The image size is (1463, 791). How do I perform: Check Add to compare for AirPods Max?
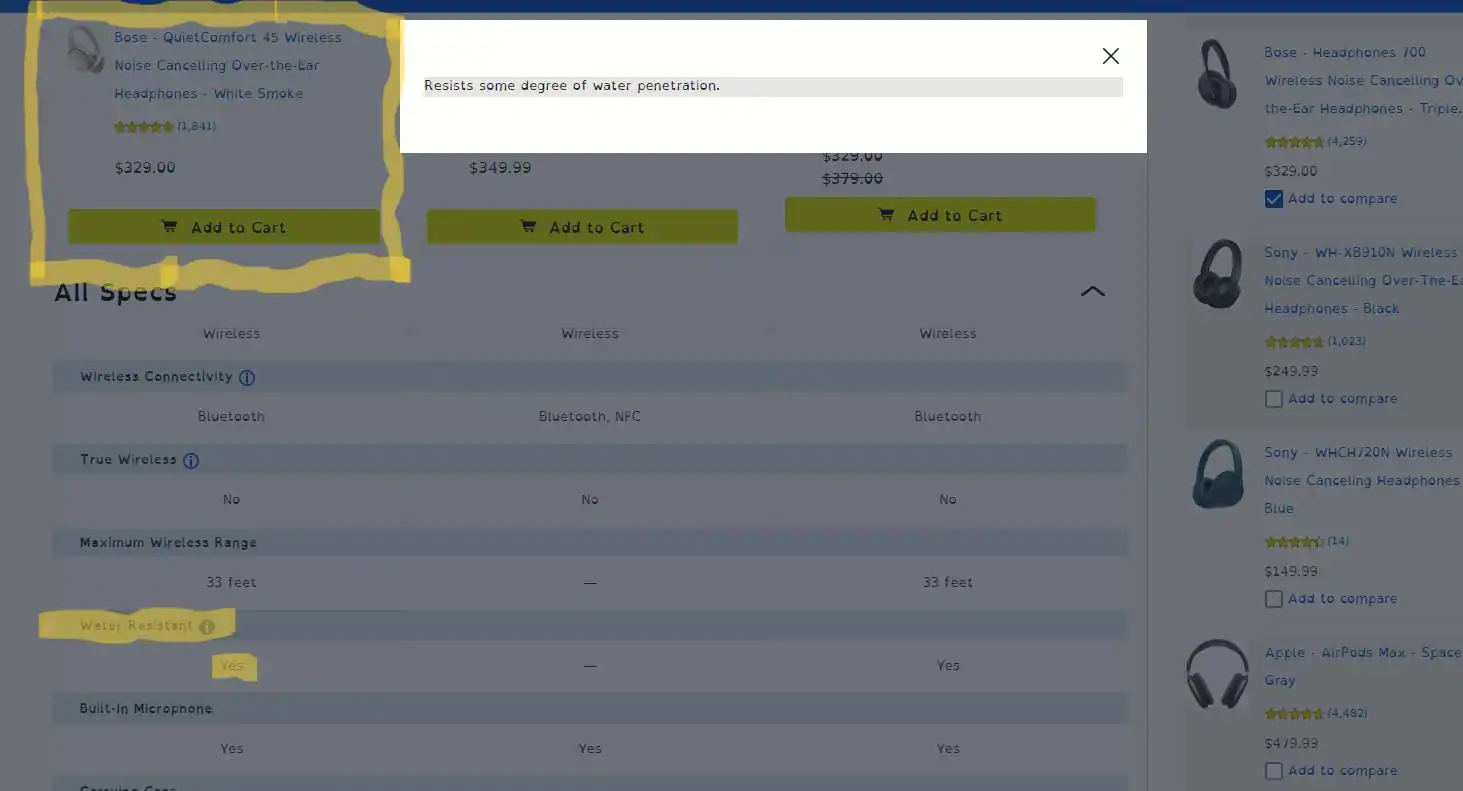tap(1273, 771)
